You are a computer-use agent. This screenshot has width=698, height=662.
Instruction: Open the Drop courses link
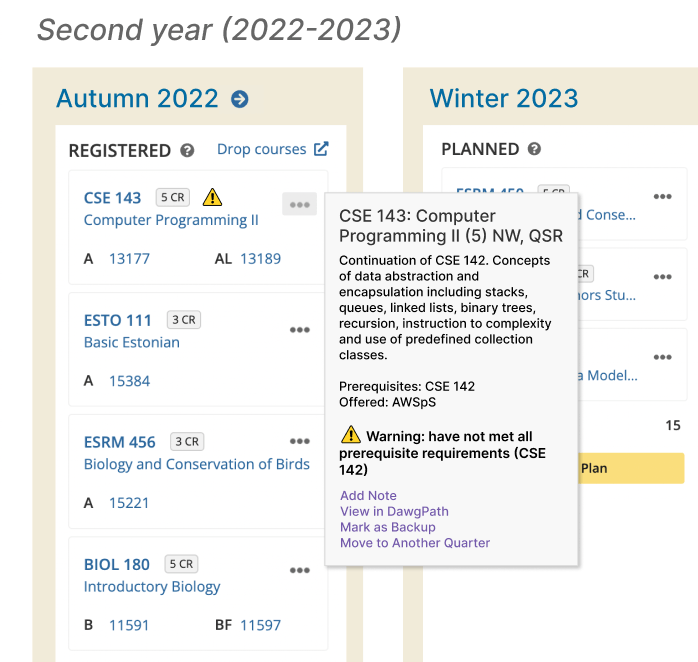tap(262, 149)
